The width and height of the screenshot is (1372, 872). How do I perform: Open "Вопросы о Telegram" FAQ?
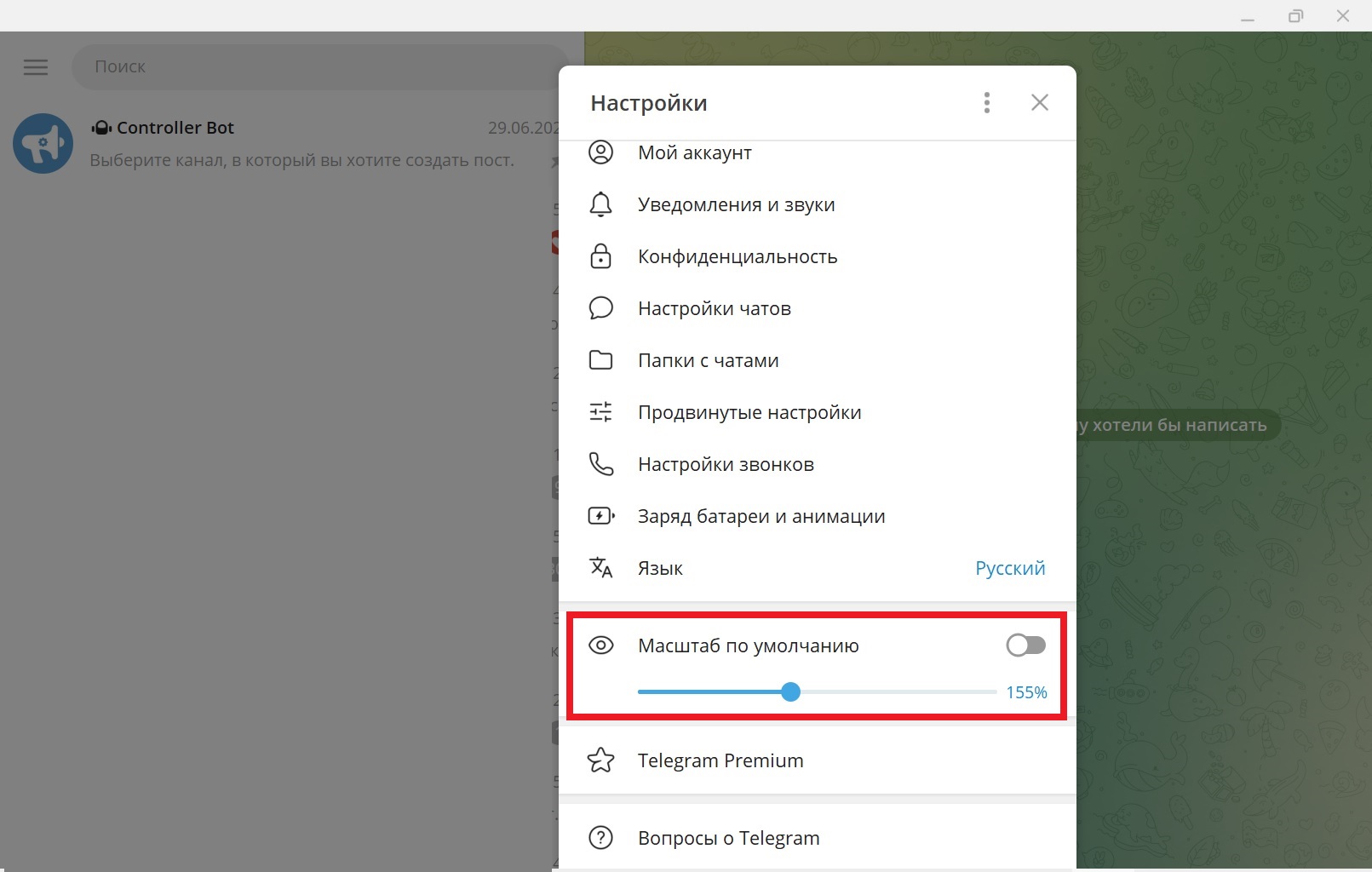[x=818, y=838]
